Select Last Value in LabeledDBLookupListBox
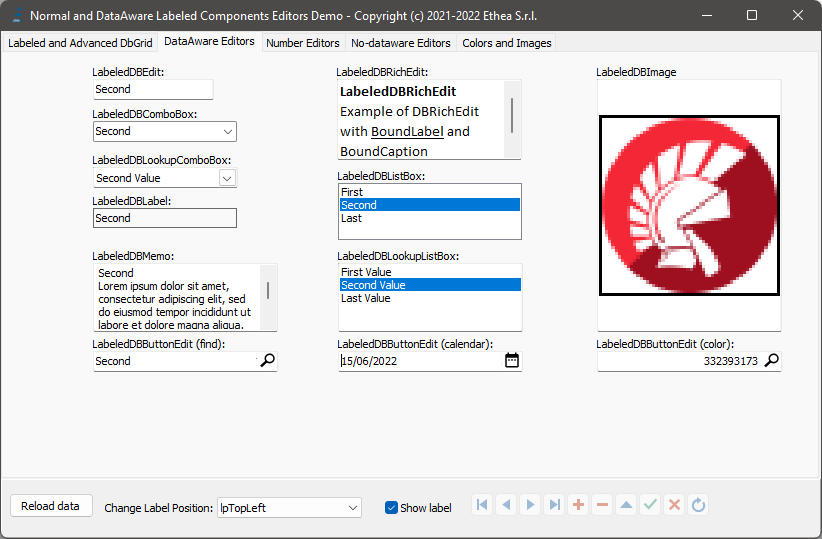Viewport: 822px width, 539px height. tap(430, 298)
